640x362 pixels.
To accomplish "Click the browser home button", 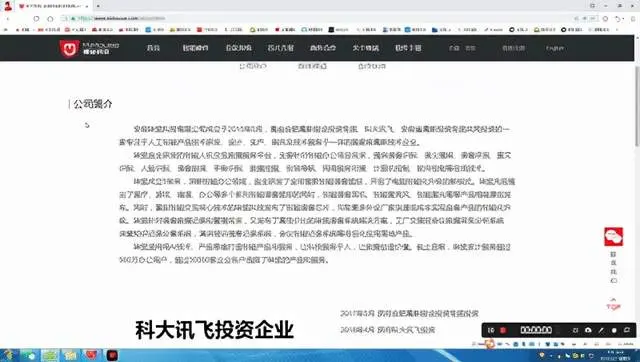I will [x=50, y=19].
